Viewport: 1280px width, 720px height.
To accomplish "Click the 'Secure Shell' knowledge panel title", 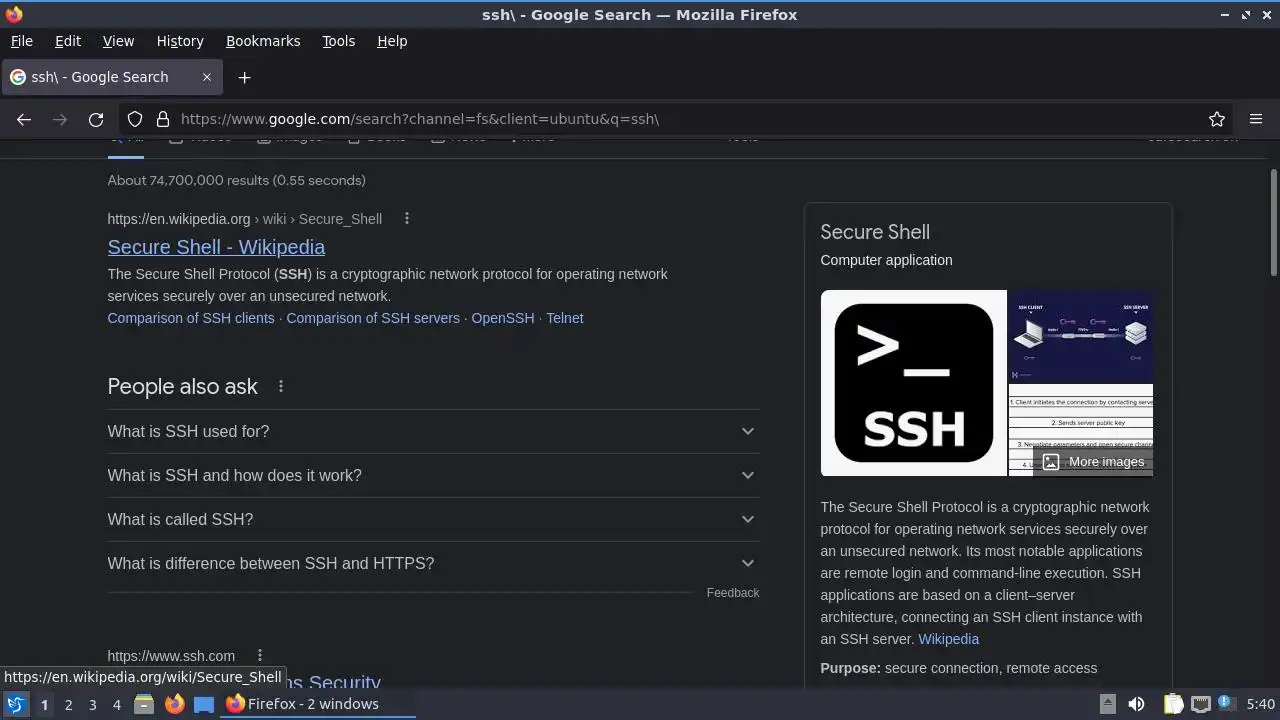I will tap(875, 232).
